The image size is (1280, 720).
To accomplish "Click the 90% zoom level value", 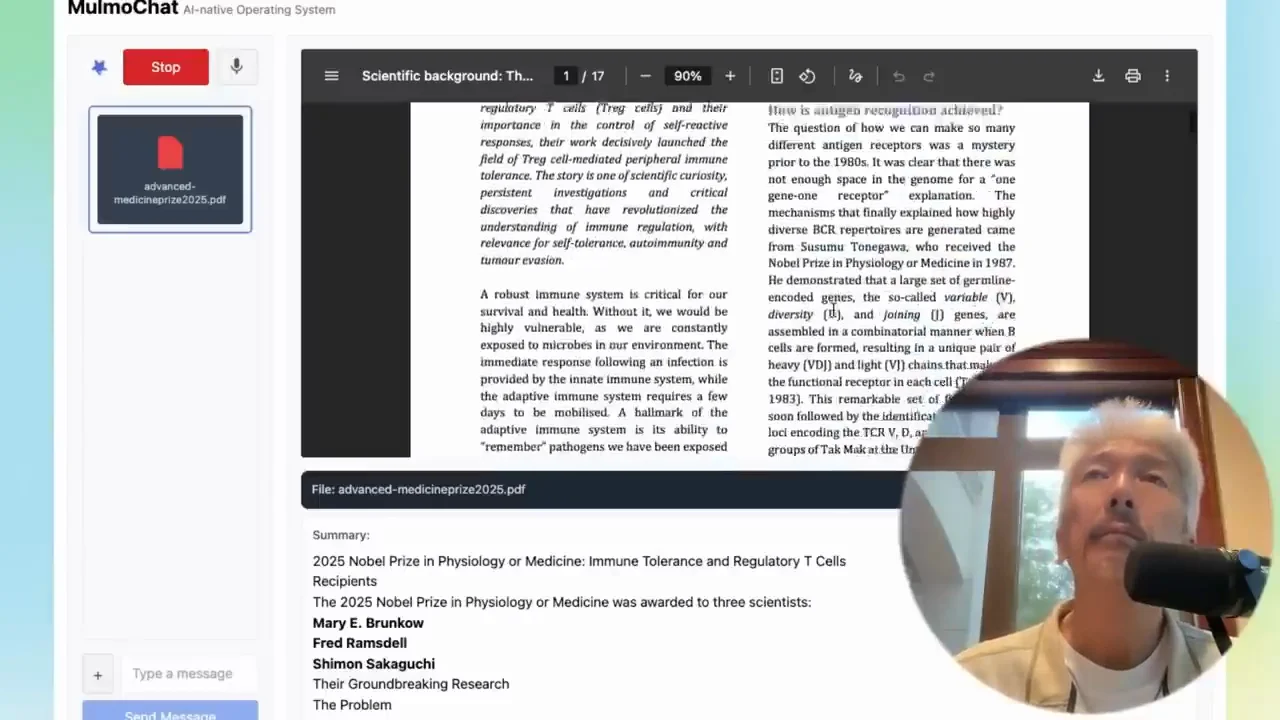I will tap(688, 76).
